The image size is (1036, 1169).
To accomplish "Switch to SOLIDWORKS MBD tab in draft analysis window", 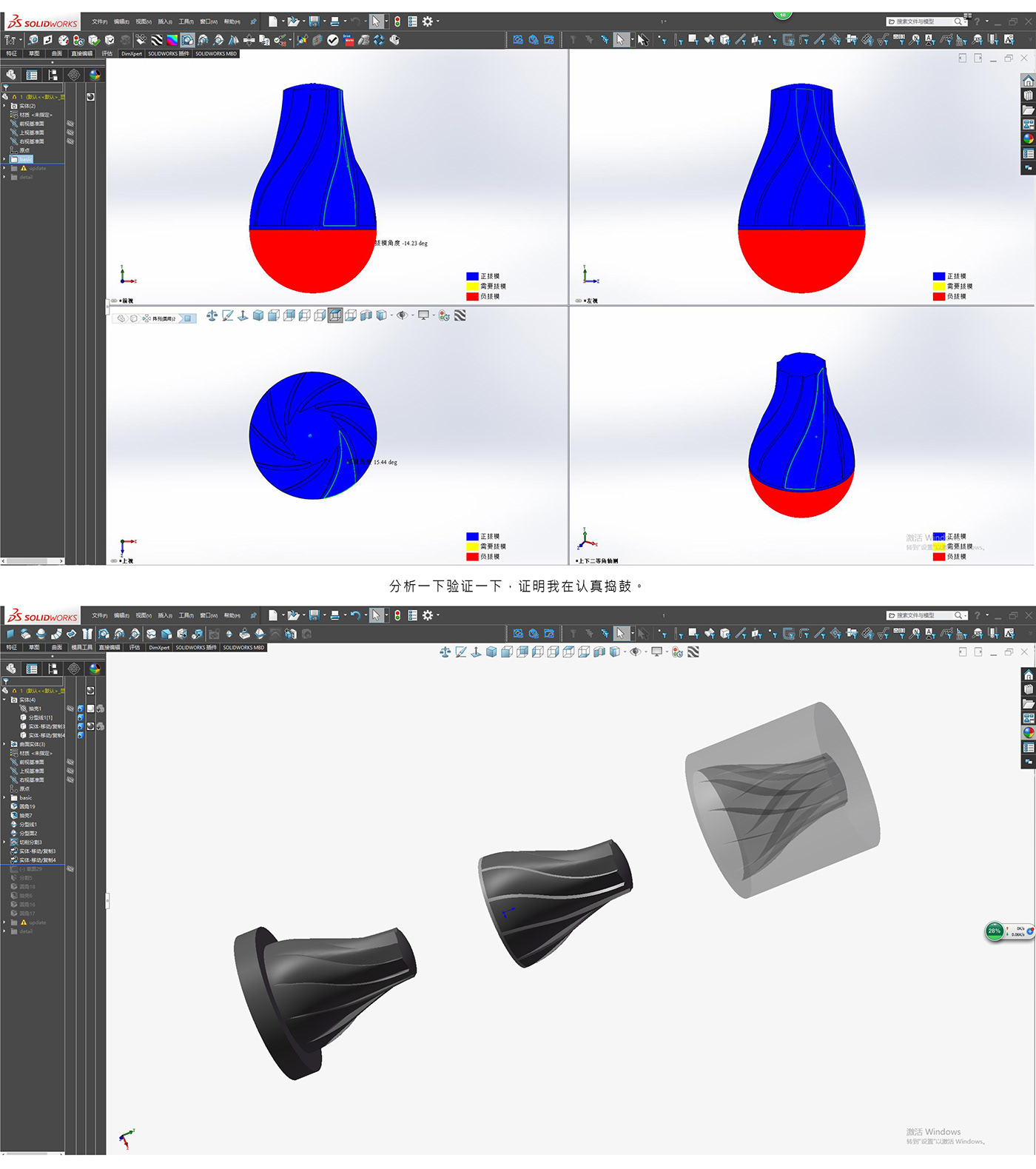I will click(216, 54).
